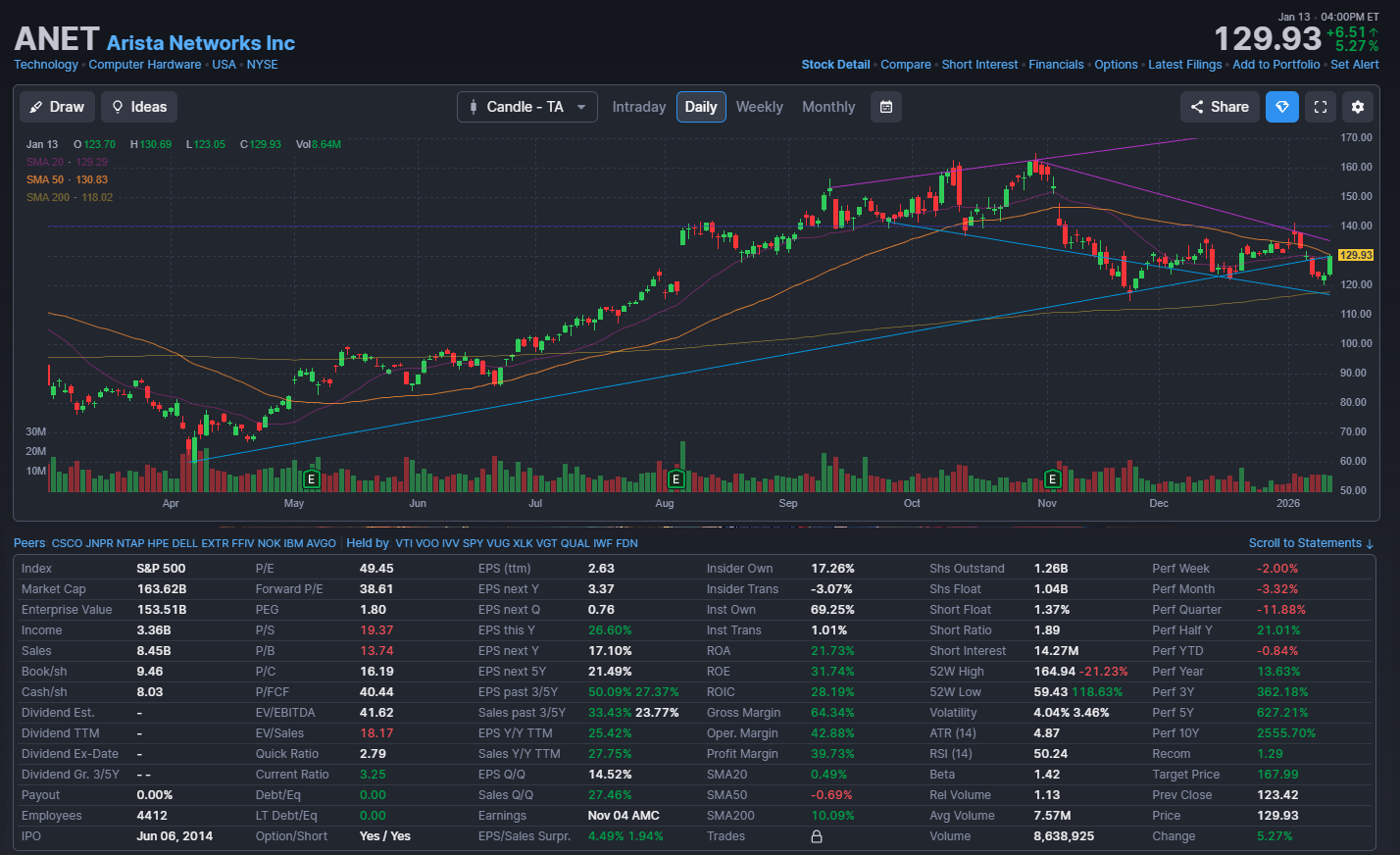Share the chart
Screen dimensions: 1400x855
pos(1220,107)
